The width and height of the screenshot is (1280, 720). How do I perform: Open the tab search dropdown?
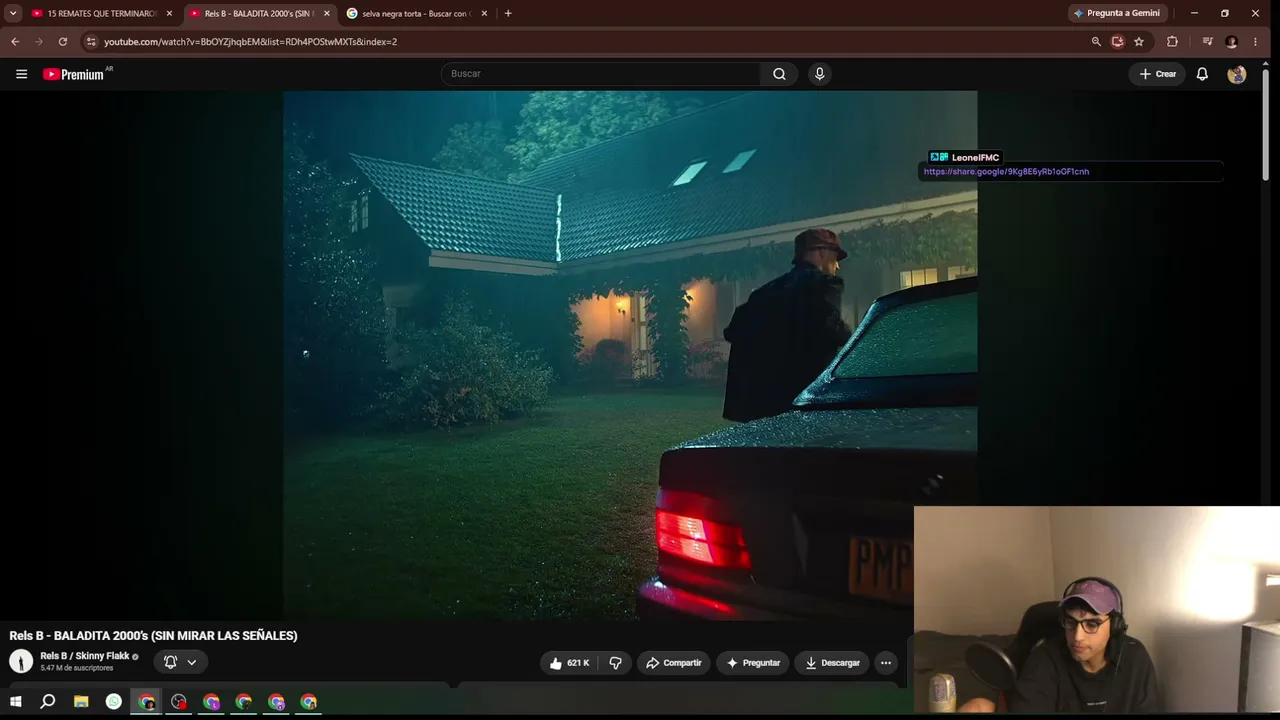(13, 14)
